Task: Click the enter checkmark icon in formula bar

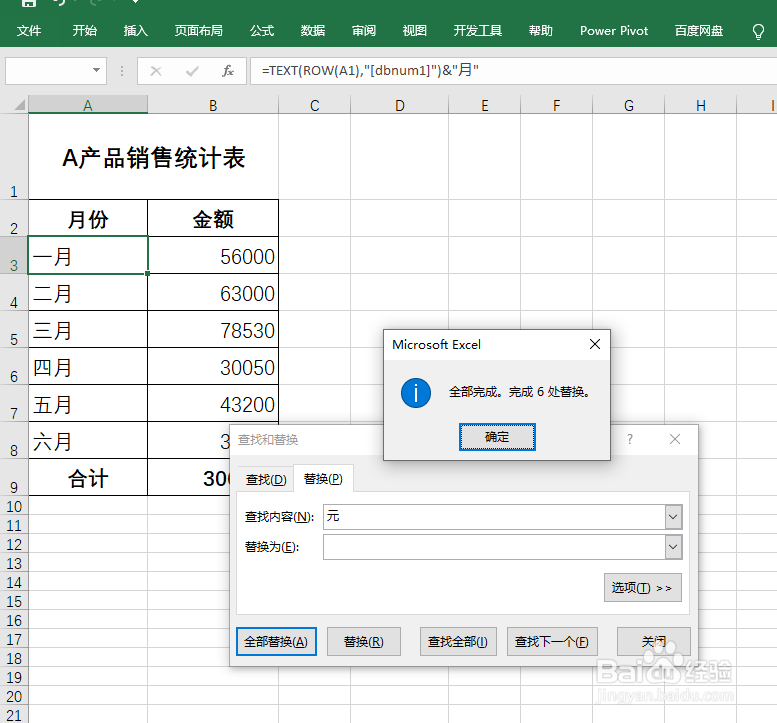Action: pyautogui.click(x=192, y=71)
